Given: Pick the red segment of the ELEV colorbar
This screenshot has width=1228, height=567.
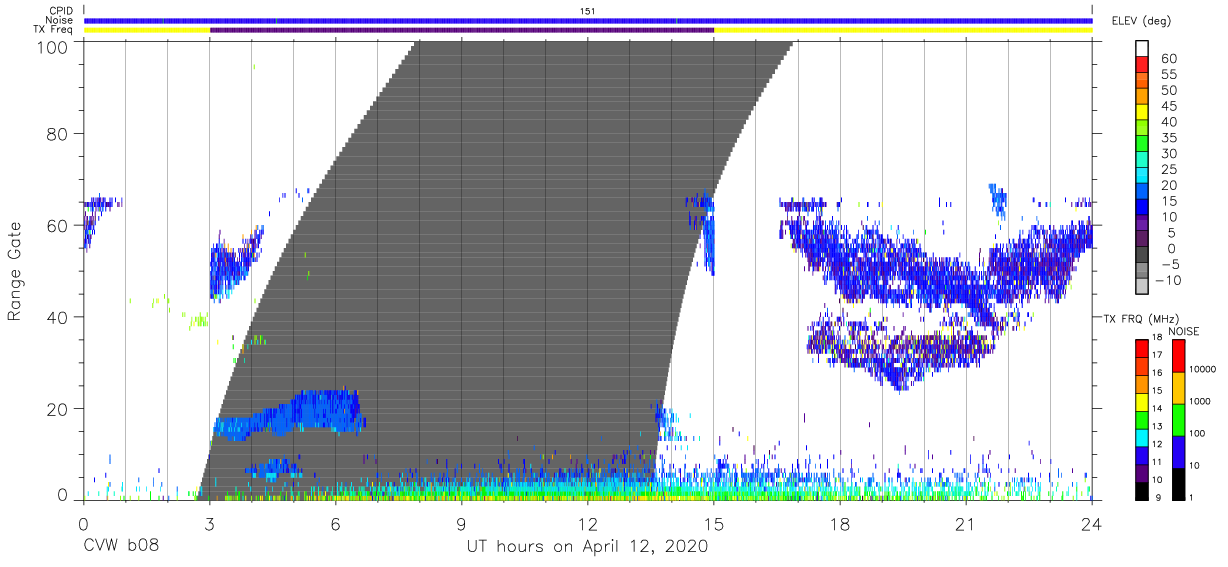Looking at the screenshot, I should coord(1141,65).
